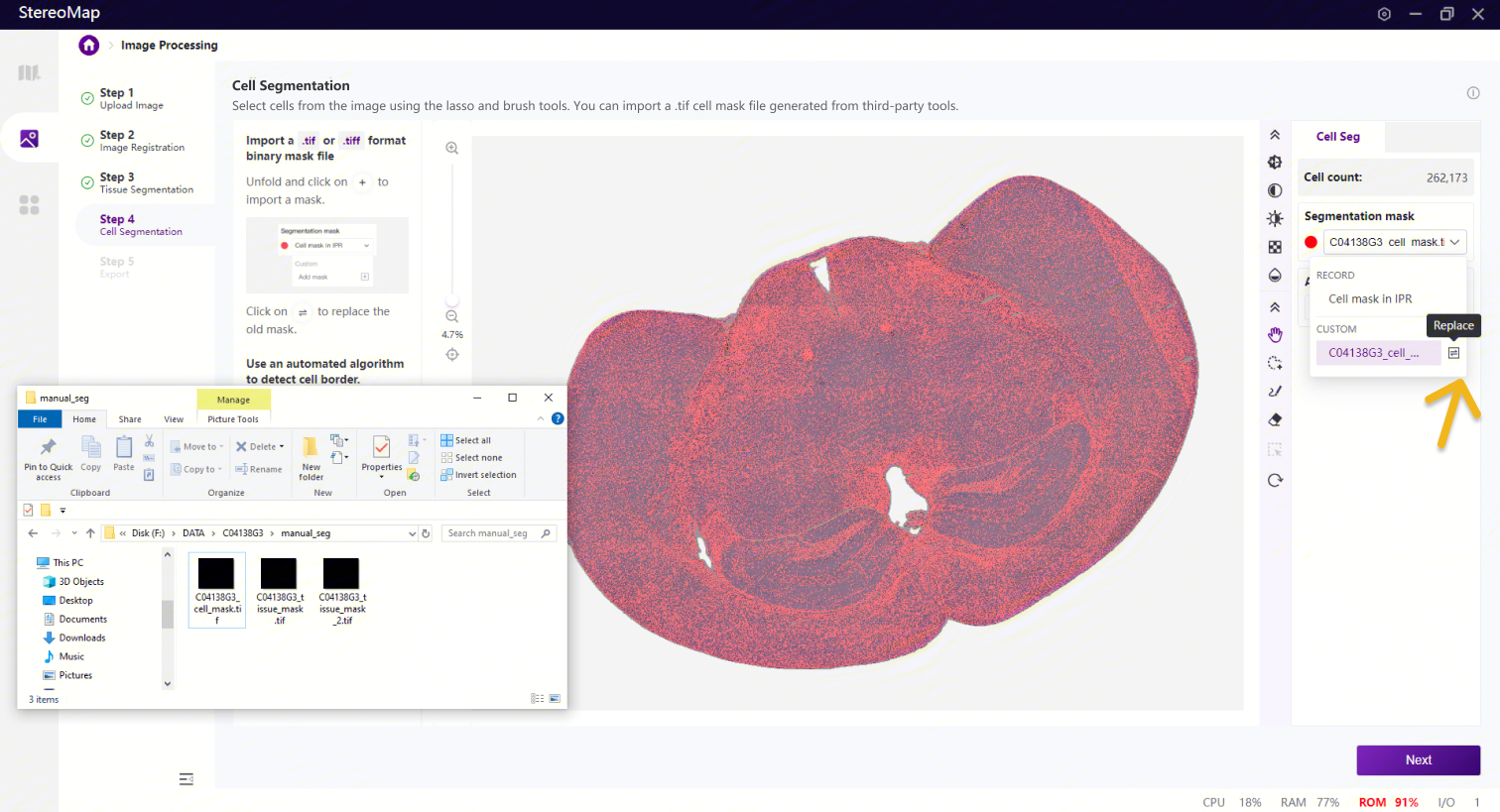This screenshot has height=812, width=1500.
Task: Click the Search manual_seg field
Action: point(499,533)
